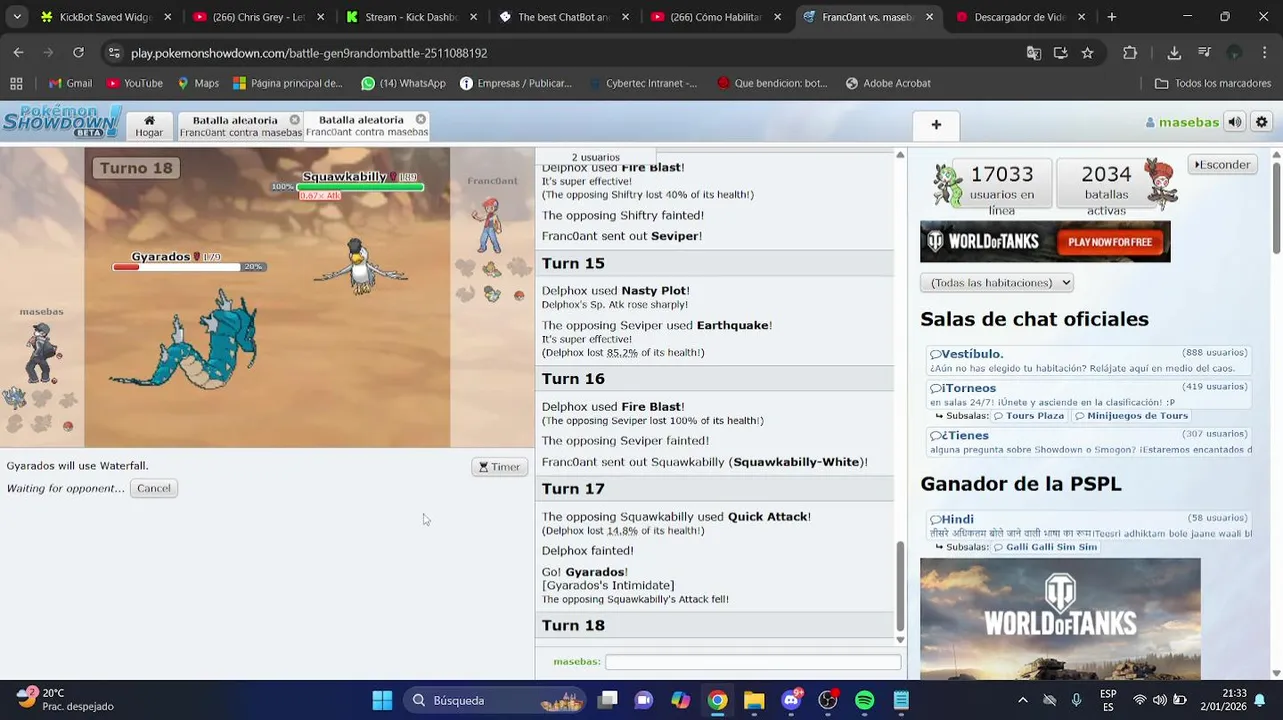The width and height of the screenshot is (1283, 720).
Task: Open the Maps bookmark
Action: tap(198, 83)
